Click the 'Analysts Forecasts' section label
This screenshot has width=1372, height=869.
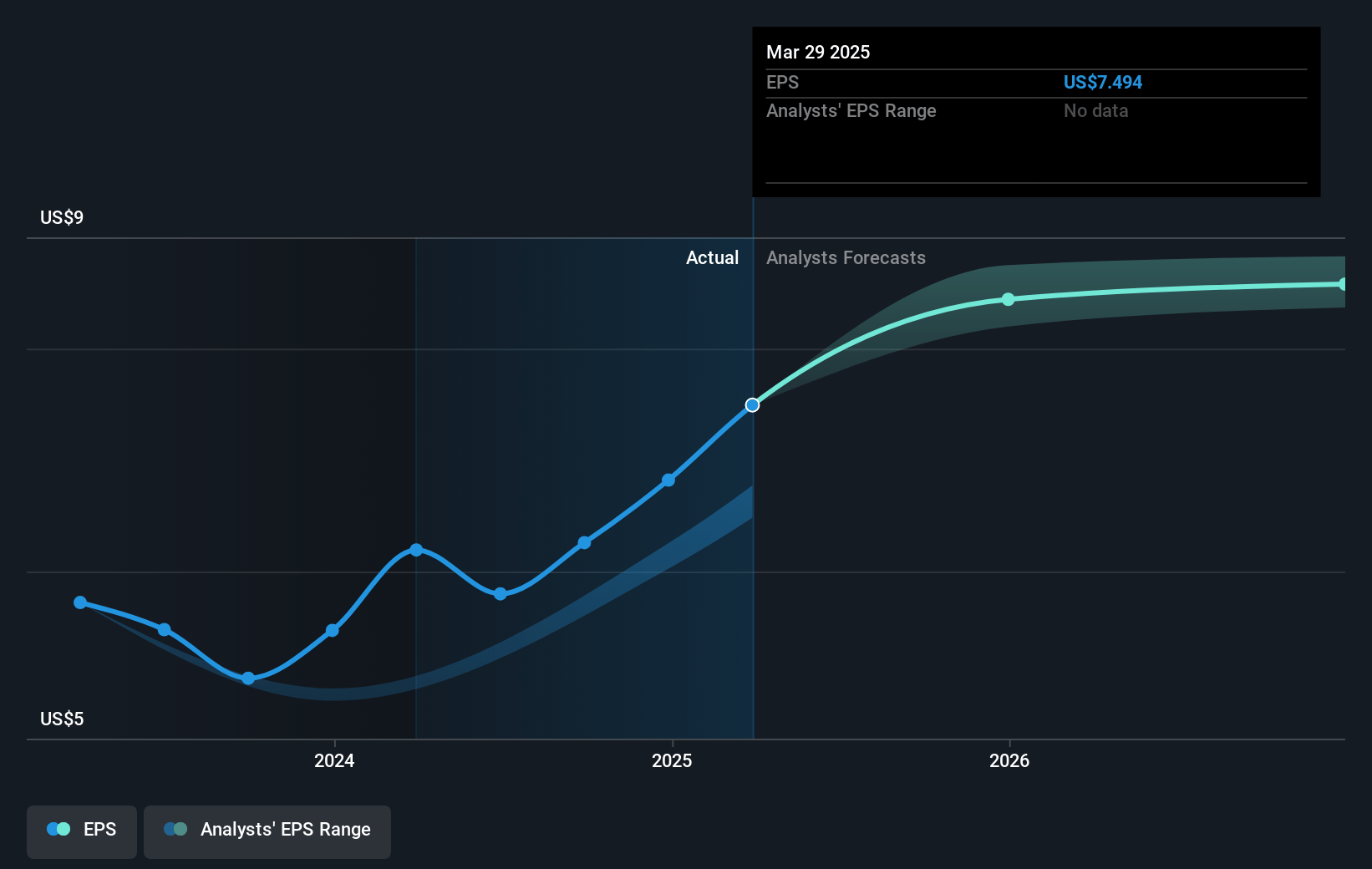(846, 257)
